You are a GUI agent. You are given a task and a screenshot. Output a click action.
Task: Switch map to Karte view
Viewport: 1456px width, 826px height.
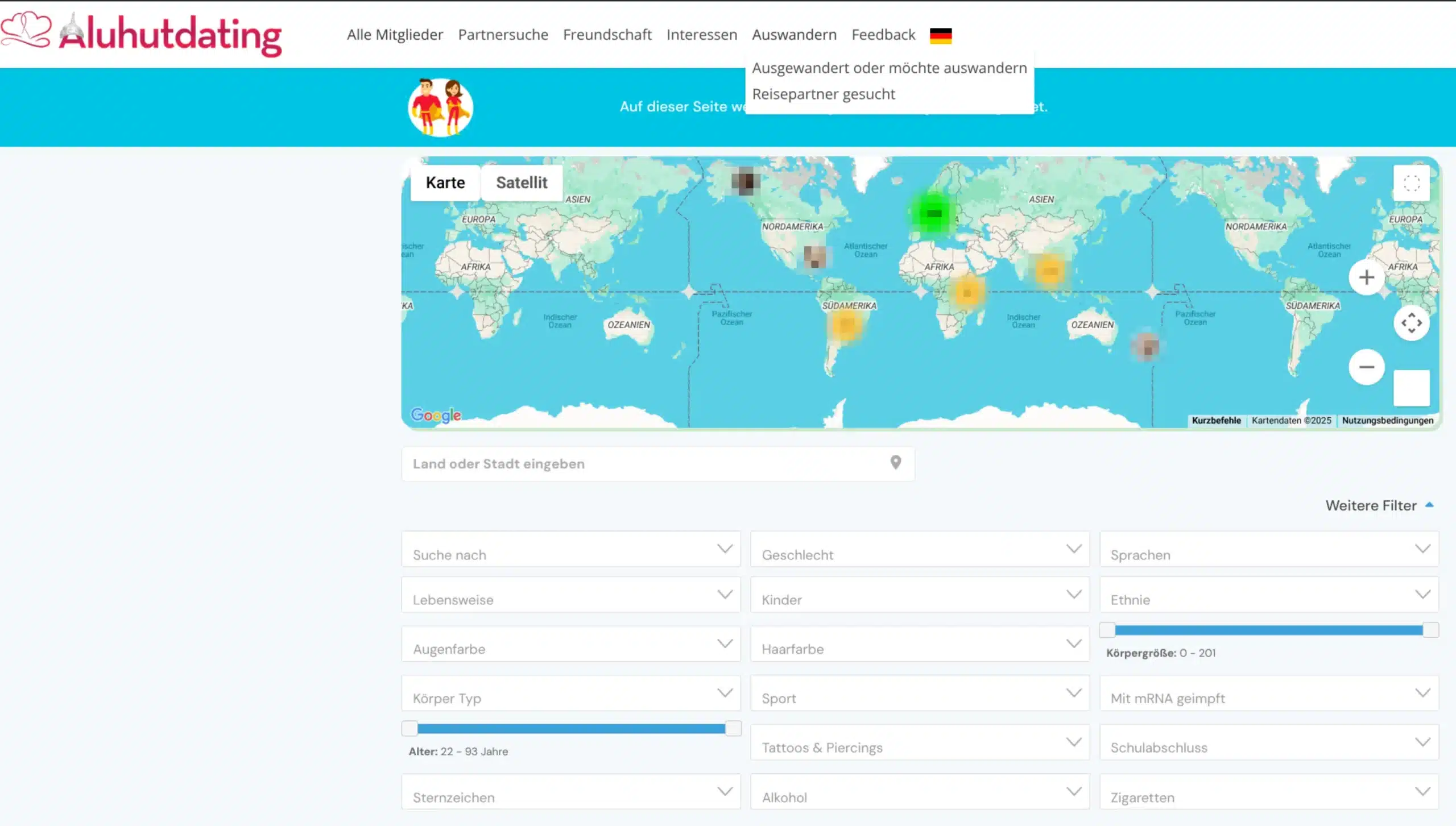pos(445,182)
